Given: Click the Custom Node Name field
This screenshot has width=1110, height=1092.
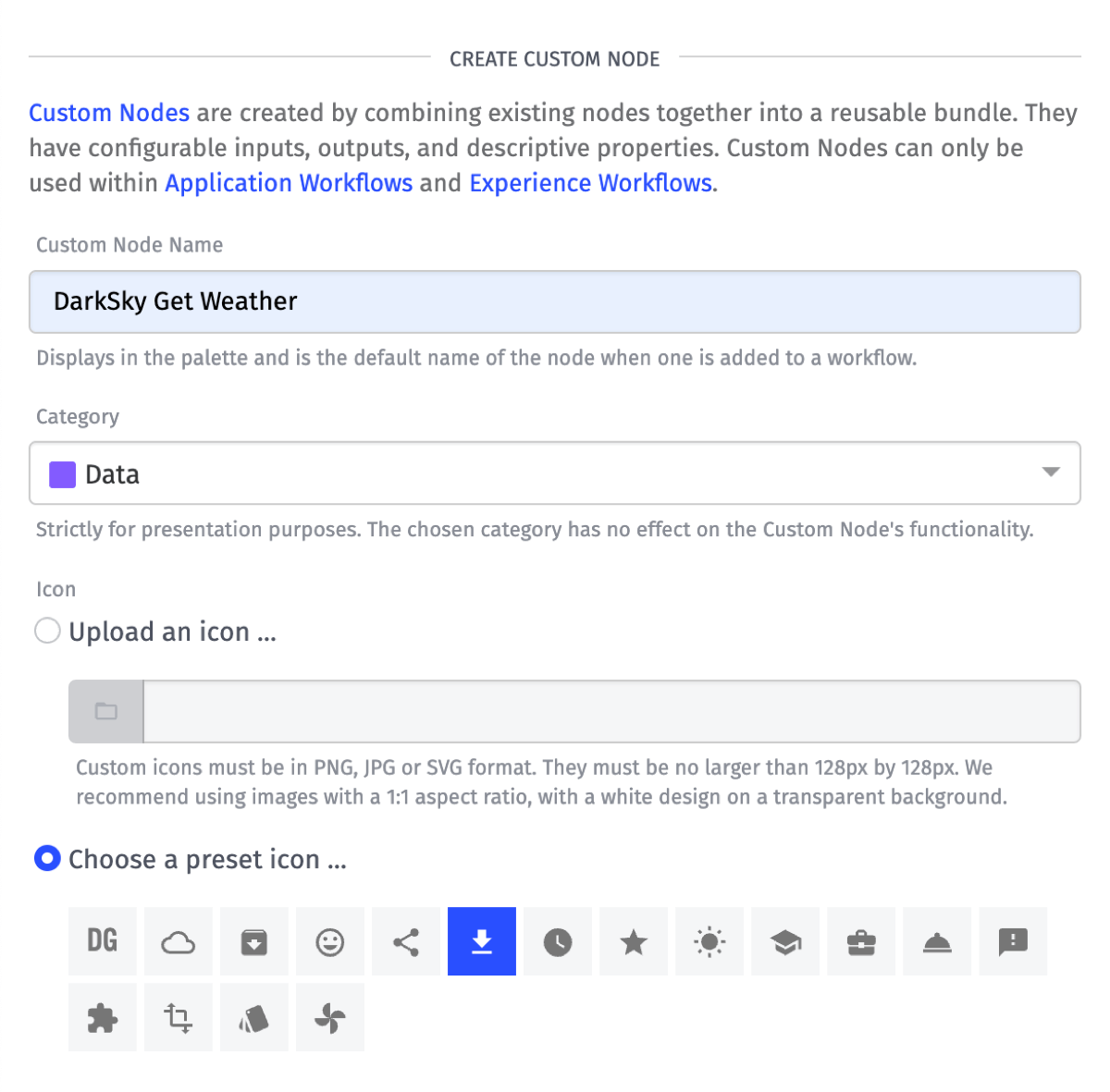Looking at the screenshot, I should [555, 301].
